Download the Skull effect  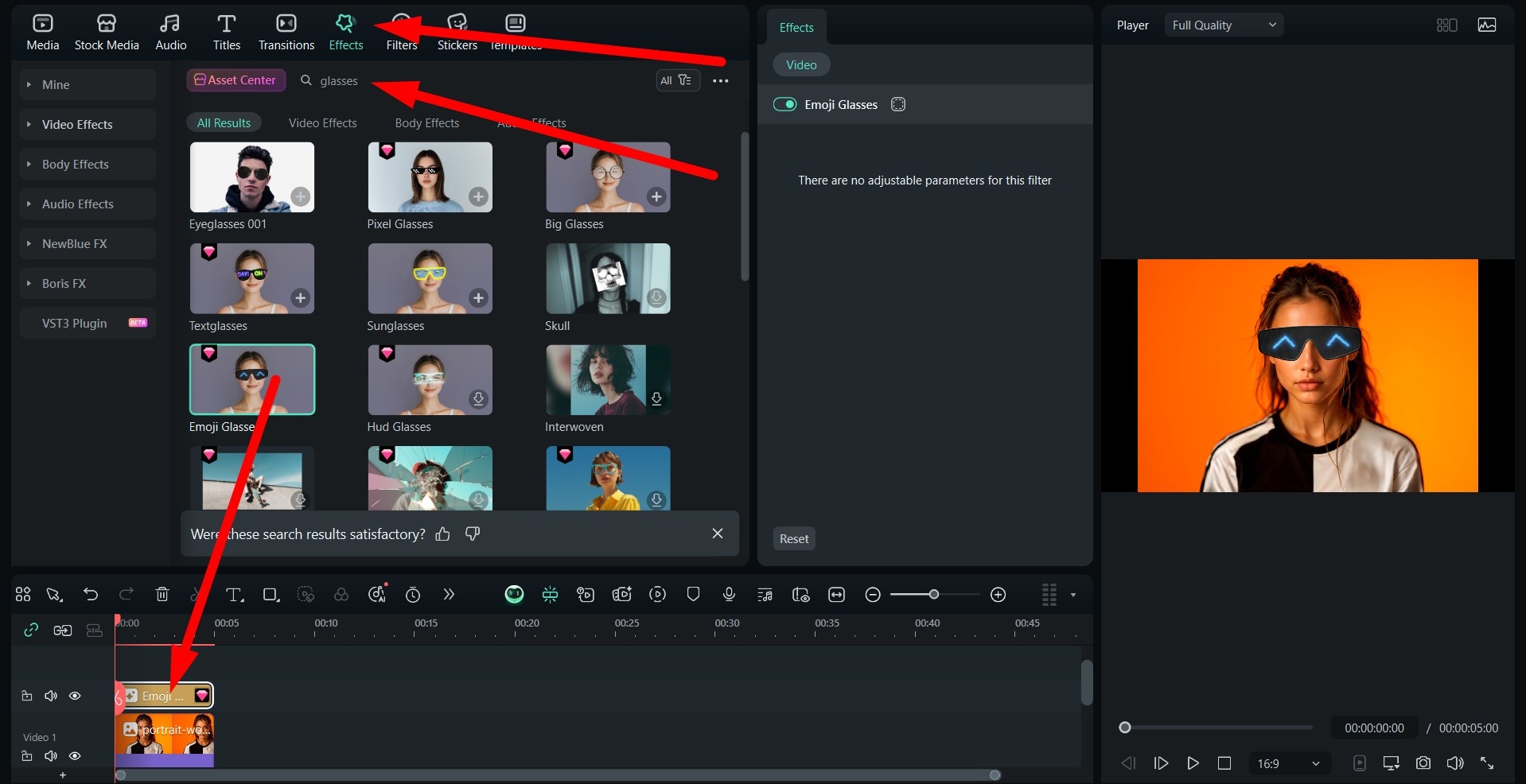pyautogui.click(x=656, y=297)
